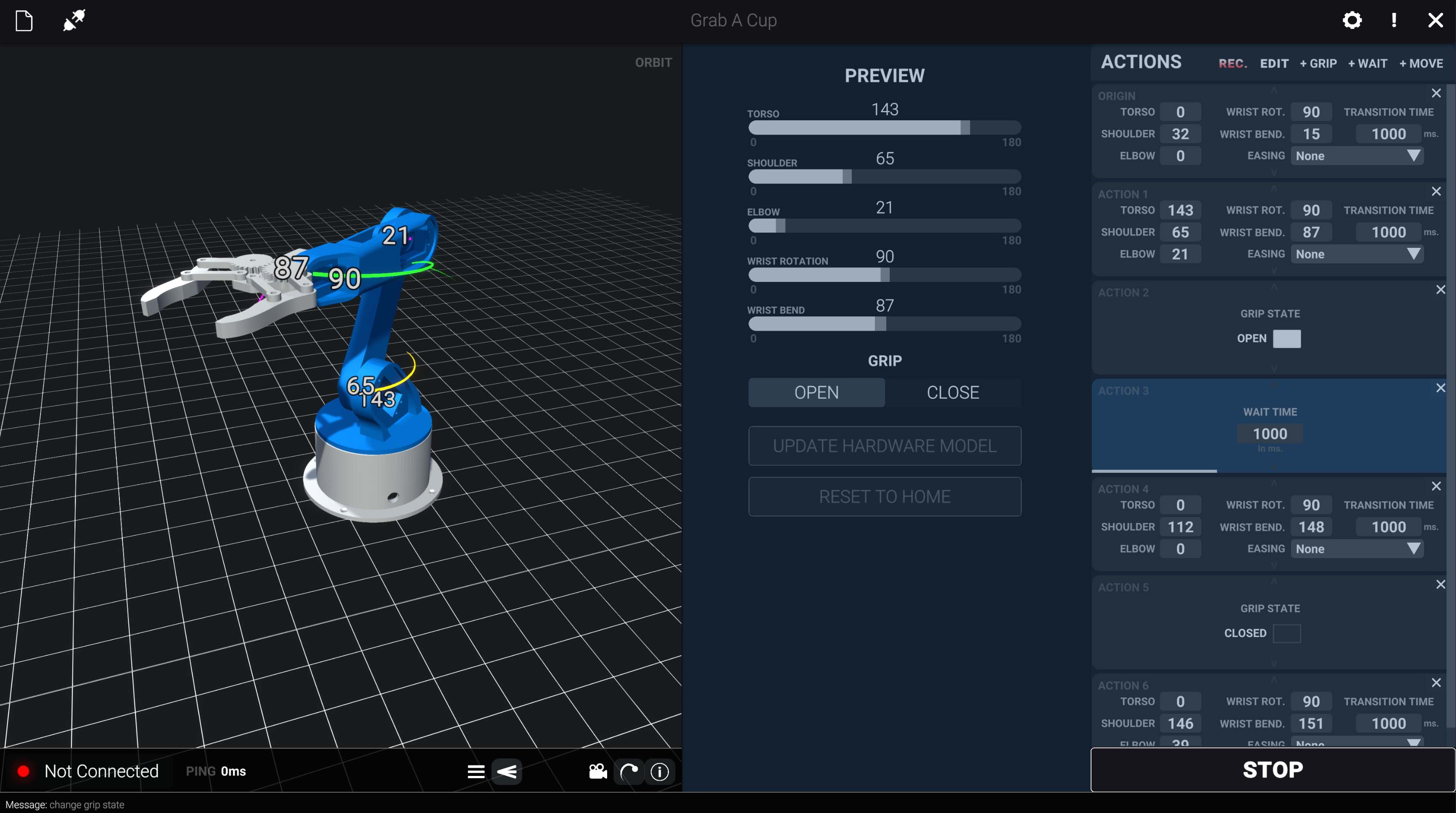The image size is (1456, 813).
Task: Click the info icon near the bottom toolbar
Action: (659, 771)
